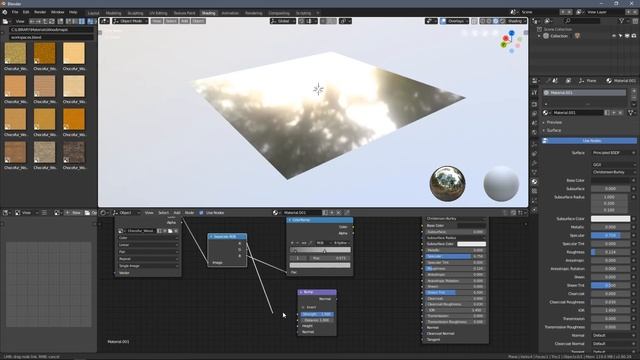640x360 pixels.
Task: Select LookDev viewport shading mode icon
Action: click(x=496, y=21)
